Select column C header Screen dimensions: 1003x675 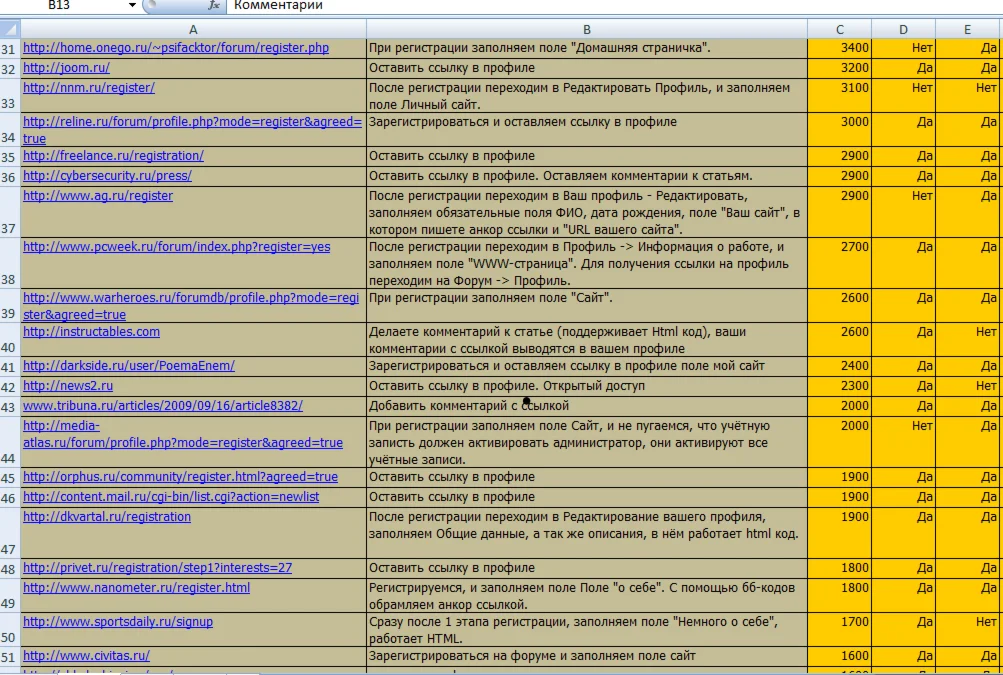point(839,29)
